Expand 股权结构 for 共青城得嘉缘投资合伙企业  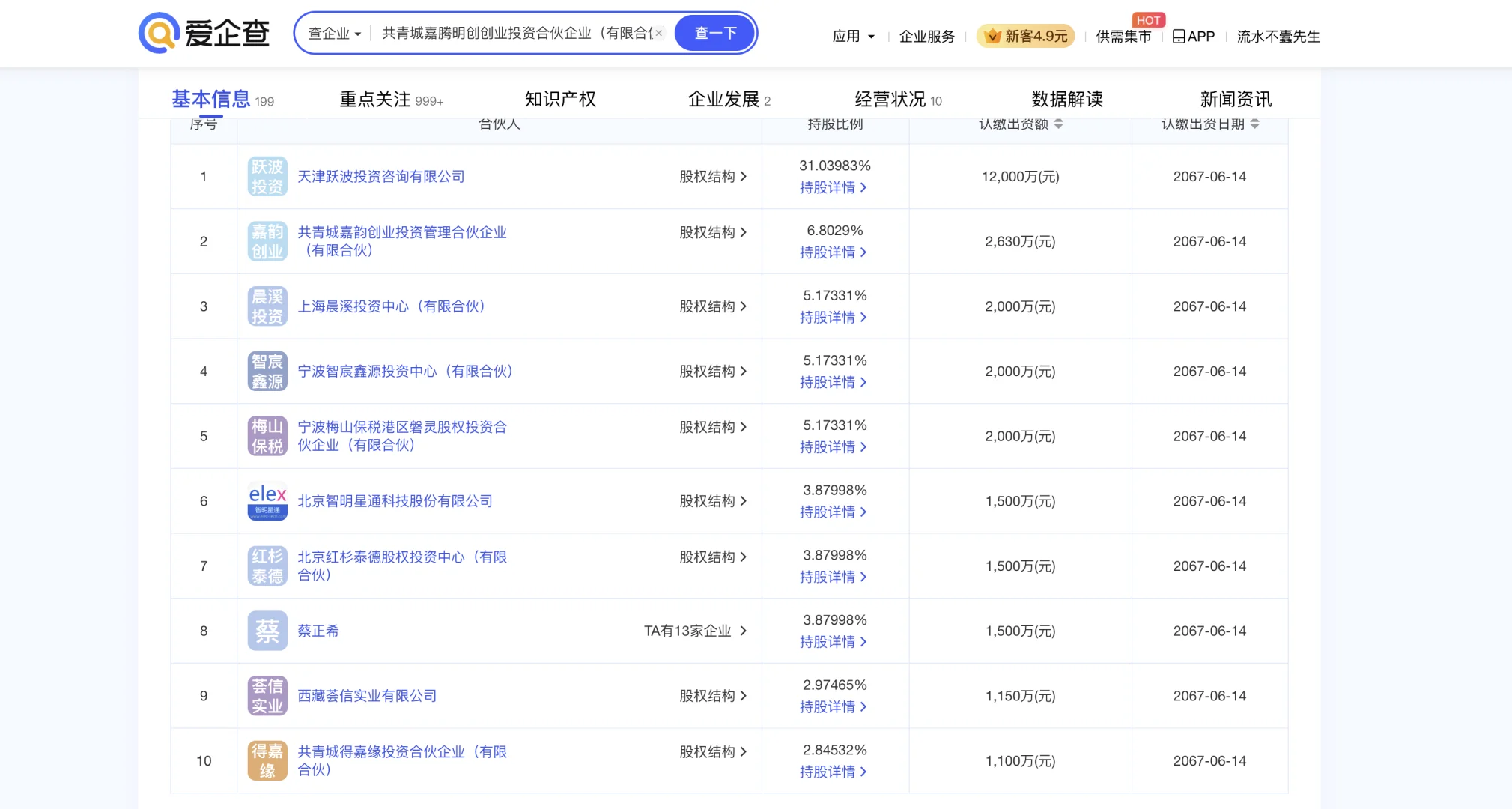pyautogui.click(x=713, y=752)
